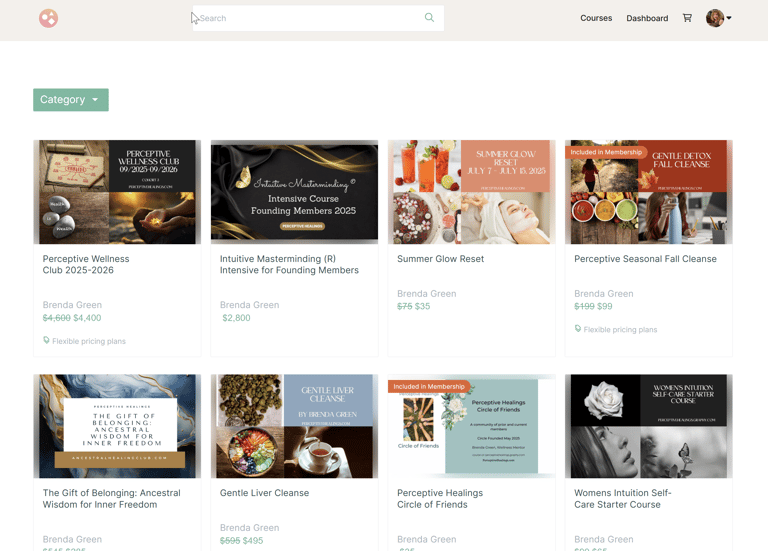This screenshot has height=551, width=768.
Task: Click Perceptive Seasonal Fall Cleanse title
Action: coord(645,259)
